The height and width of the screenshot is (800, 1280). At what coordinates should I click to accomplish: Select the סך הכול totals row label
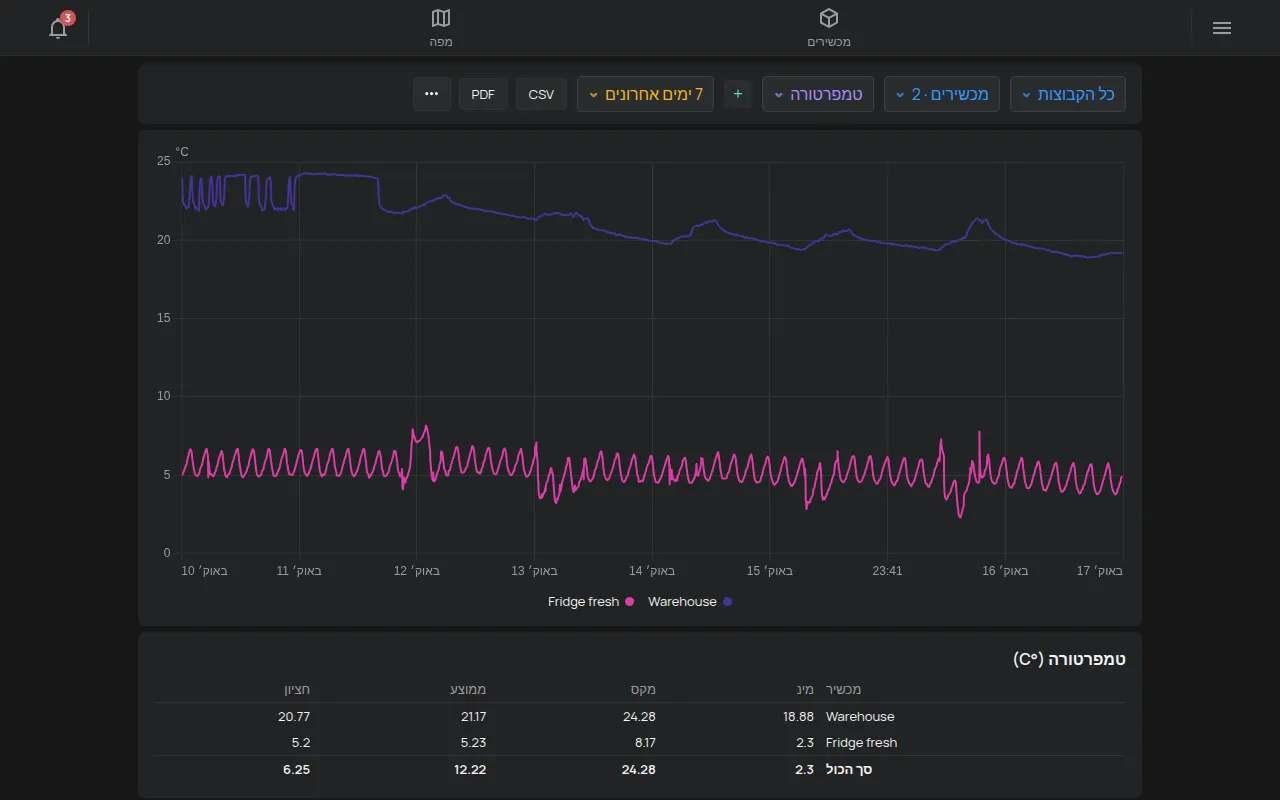coord(849,770)
